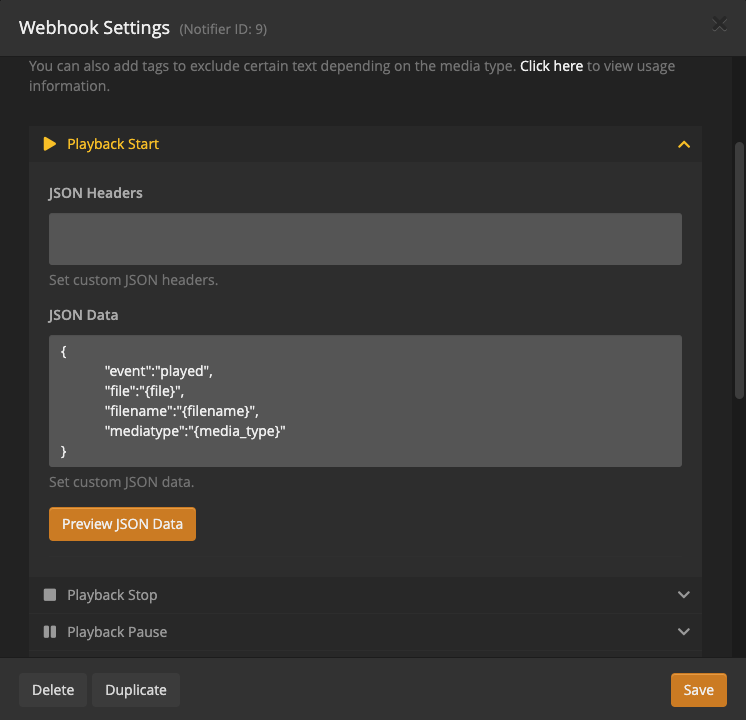Duplicate this webhook notifier
The width and height of the screenshot is (746, 720).
click(136, 690)
